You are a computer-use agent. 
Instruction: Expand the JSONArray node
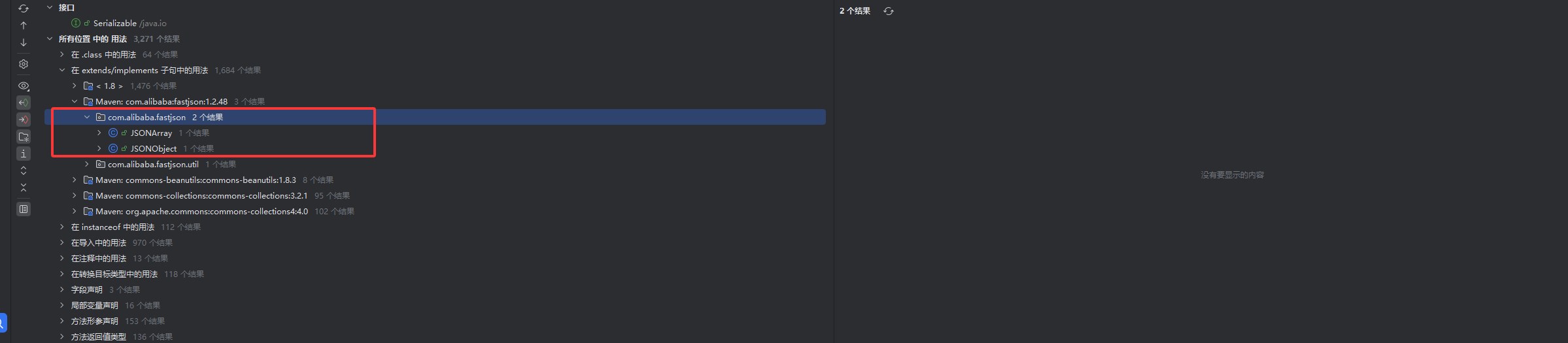[x=99, y=133]
